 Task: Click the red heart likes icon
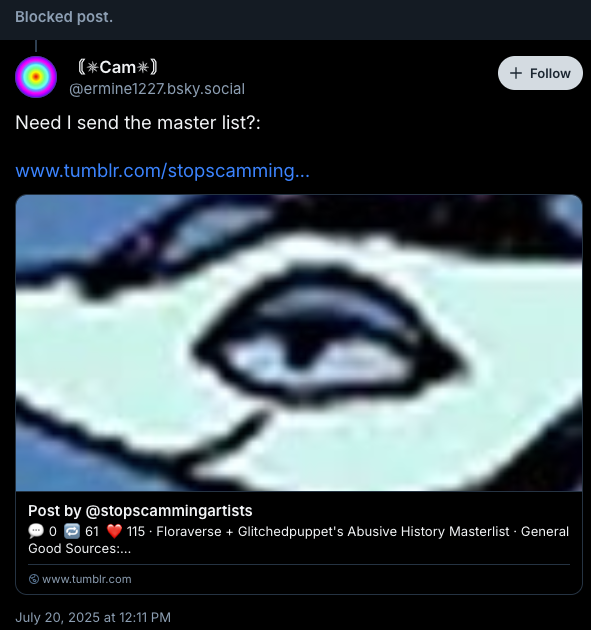pyautogui.click(x=114, y=531)
